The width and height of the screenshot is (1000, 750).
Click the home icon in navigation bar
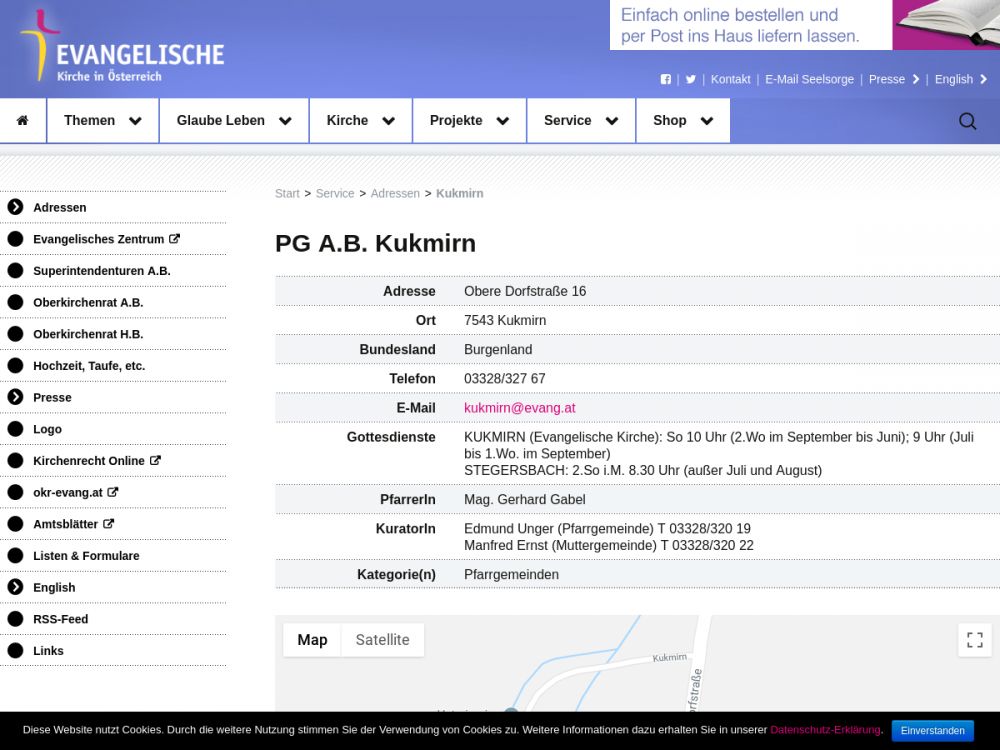pos(23,121)
